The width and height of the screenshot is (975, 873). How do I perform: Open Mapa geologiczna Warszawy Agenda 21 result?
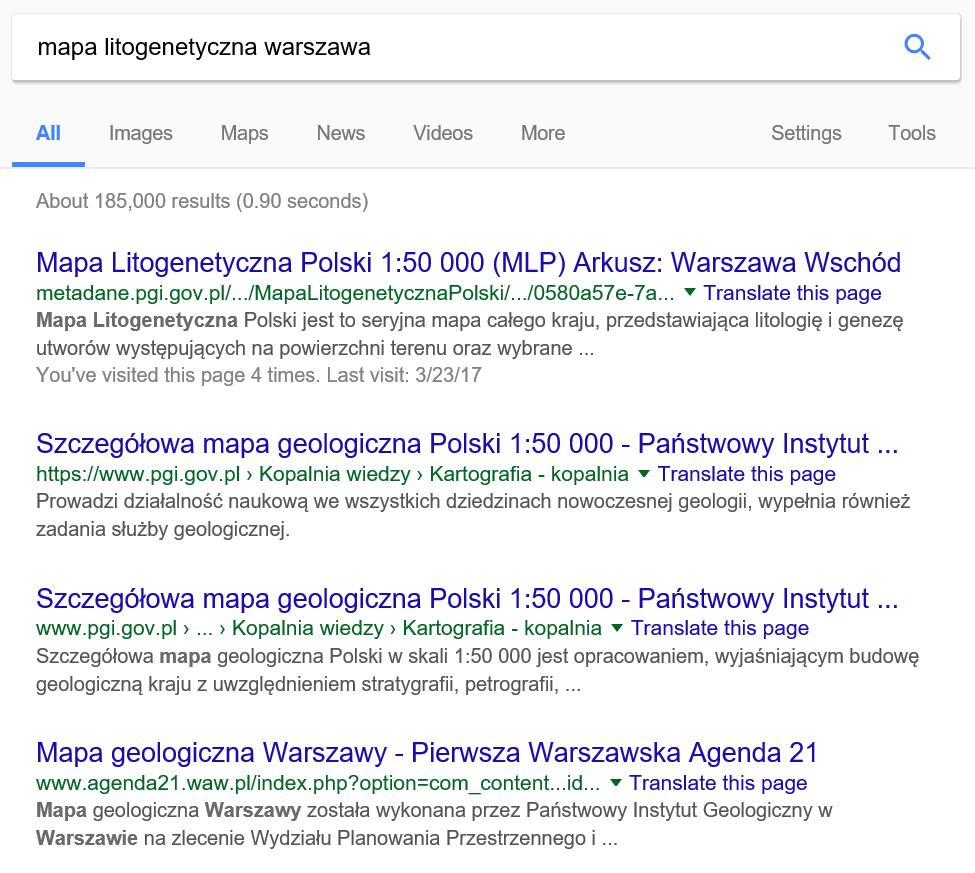point(427,753)
